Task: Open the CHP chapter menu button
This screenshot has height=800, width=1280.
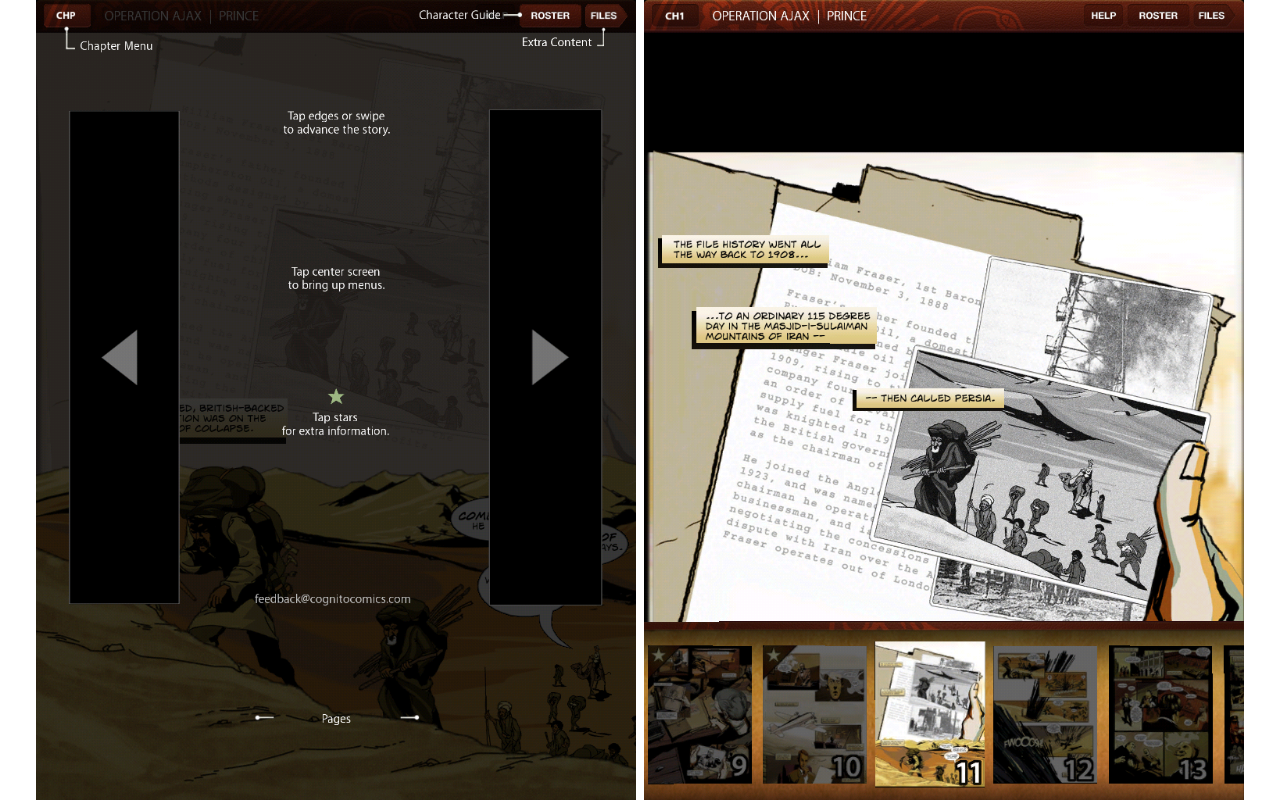Action: click(x=66, y=16)
